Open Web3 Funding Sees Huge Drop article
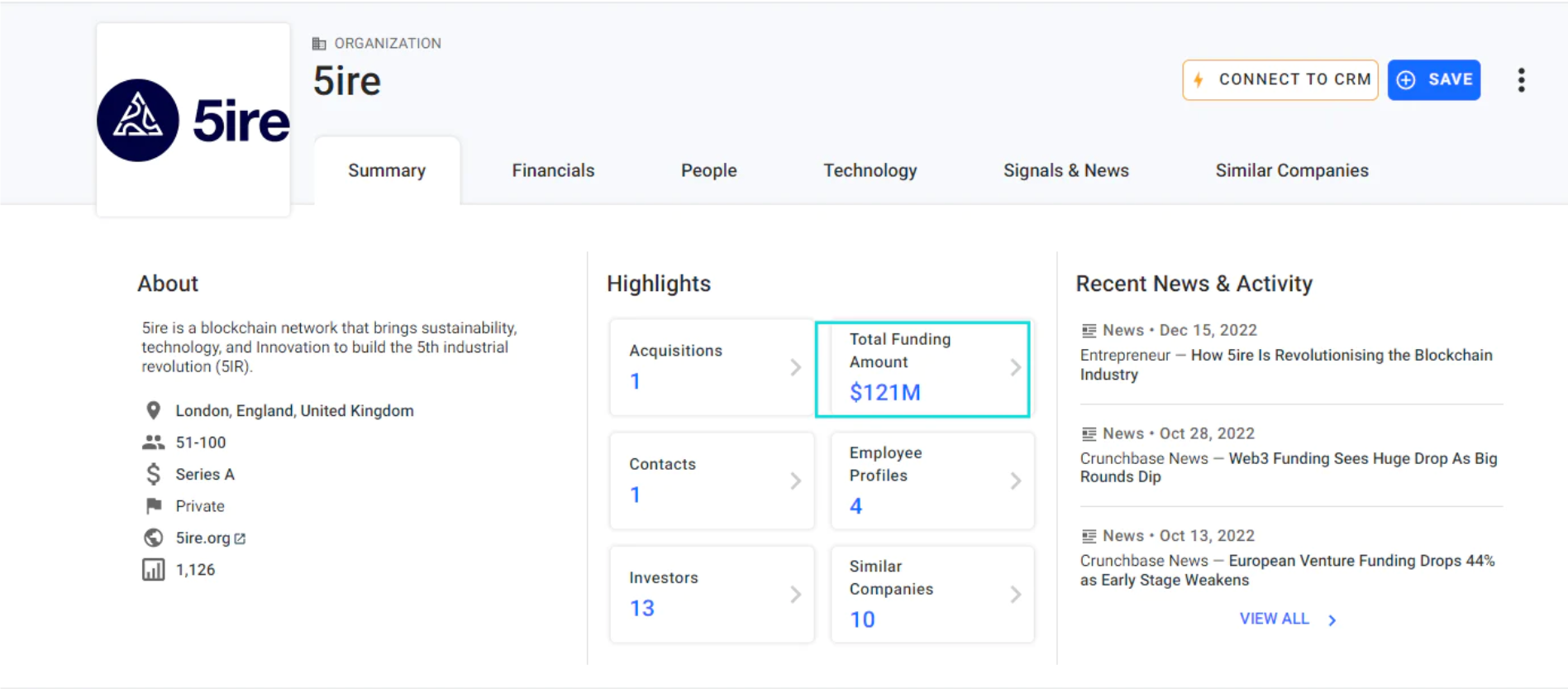1568x689 pixels. point(1289,467)
